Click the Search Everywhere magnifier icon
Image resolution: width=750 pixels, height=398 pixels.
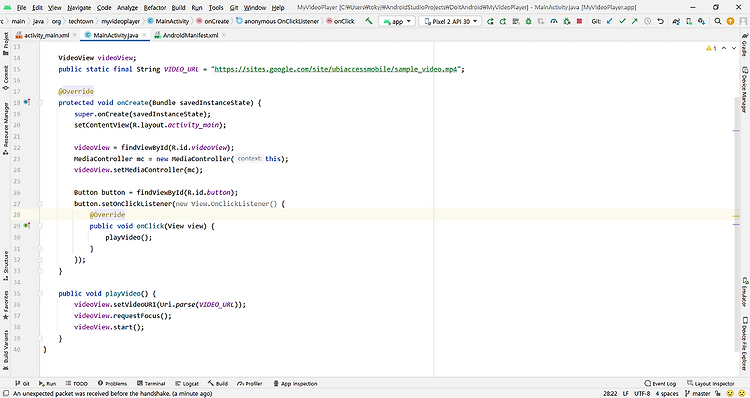(718, 21)
